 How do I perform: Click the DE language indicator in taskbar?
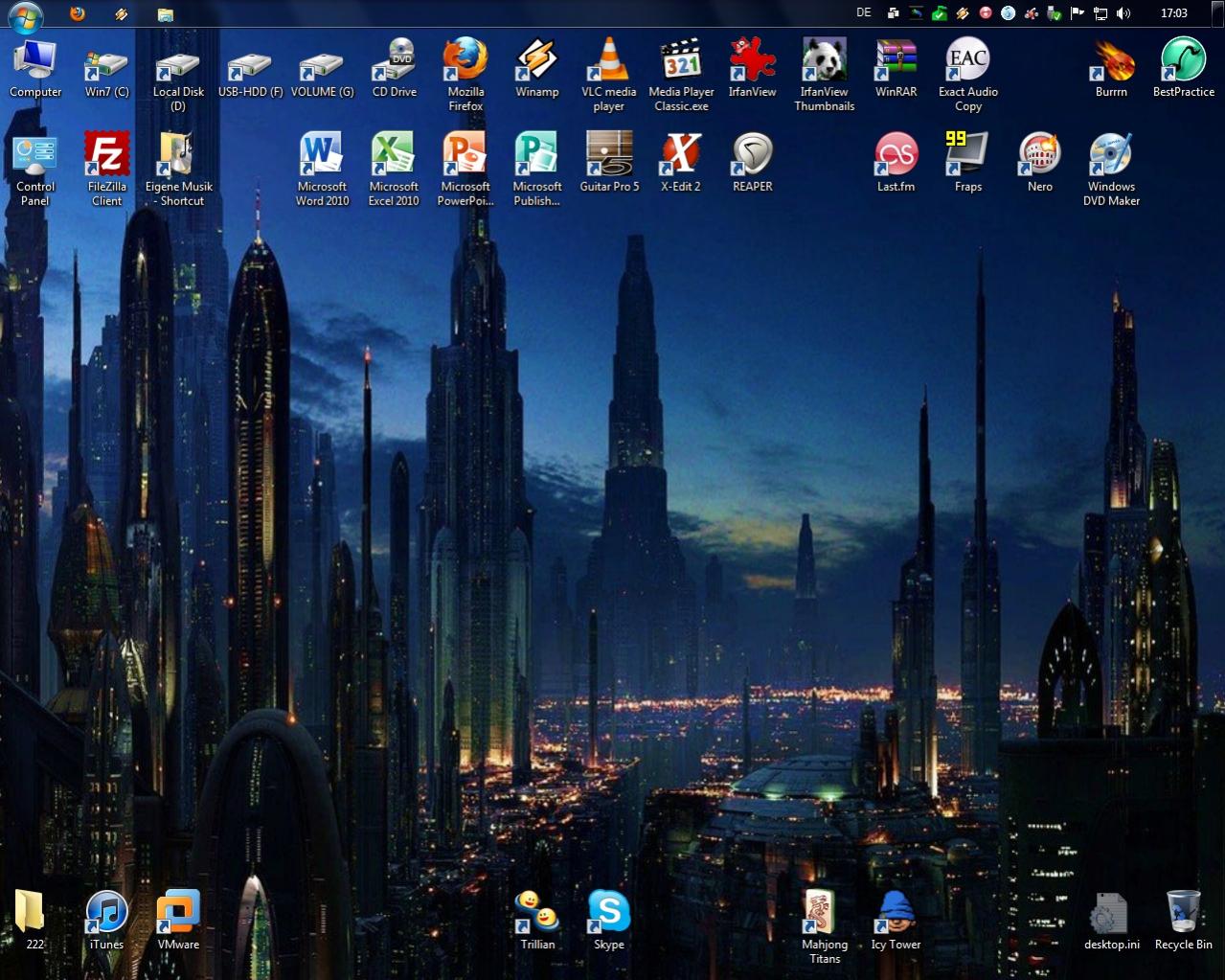[x=864, y=13]
